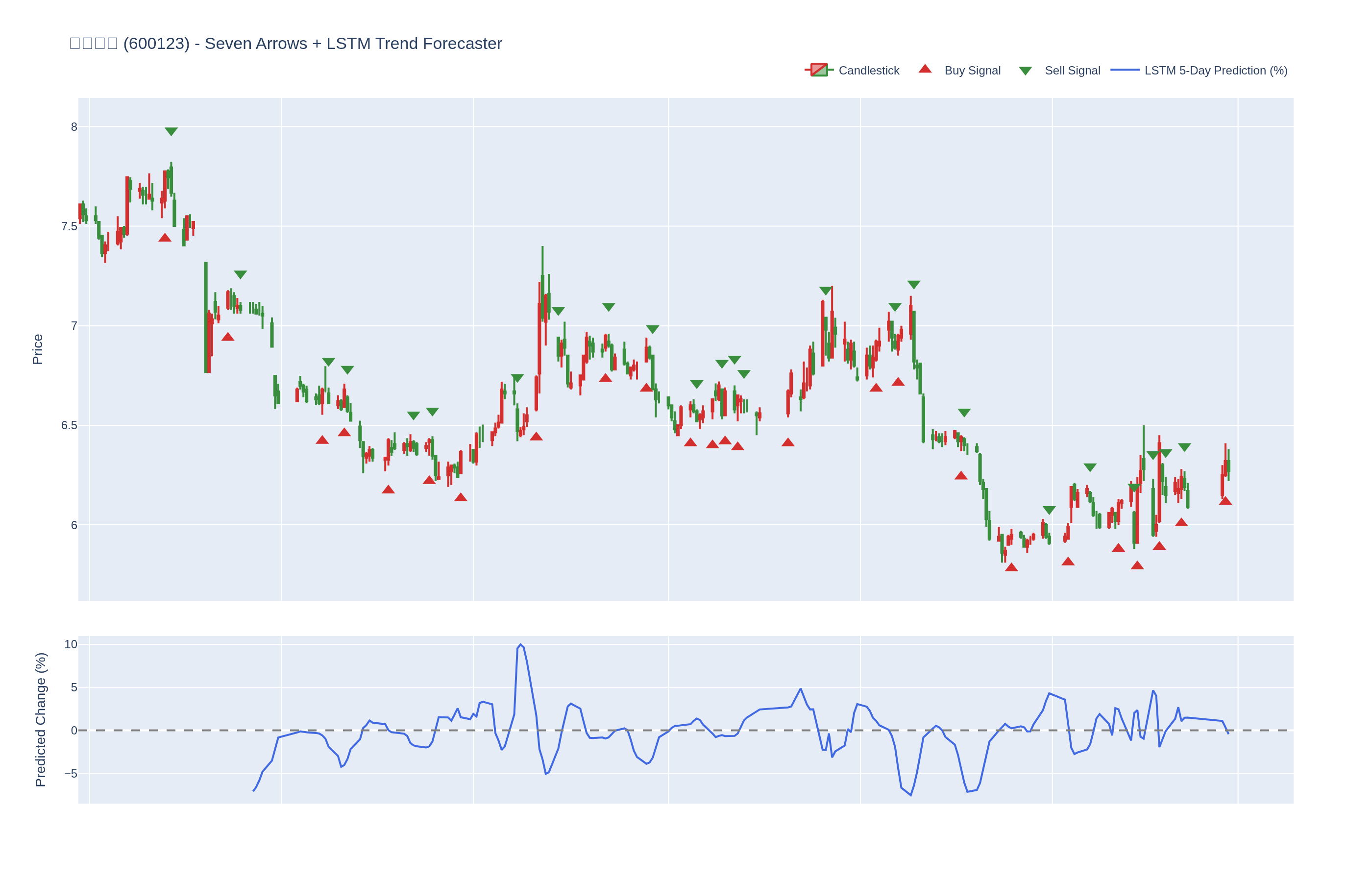Click the candlestick symbol icon in the legend
The image size is (1372, 882).
coord(819,70)
